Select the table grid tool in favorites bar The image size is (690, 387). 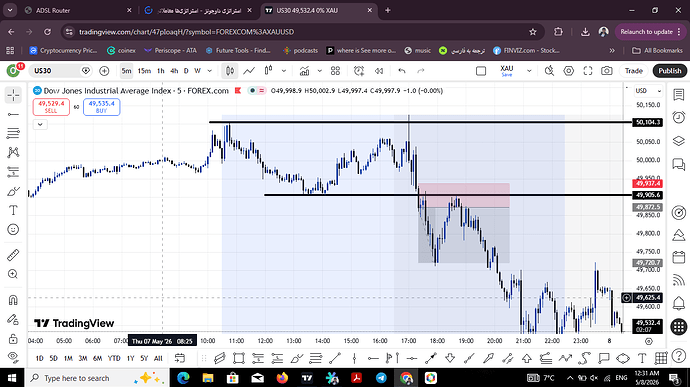661,358
